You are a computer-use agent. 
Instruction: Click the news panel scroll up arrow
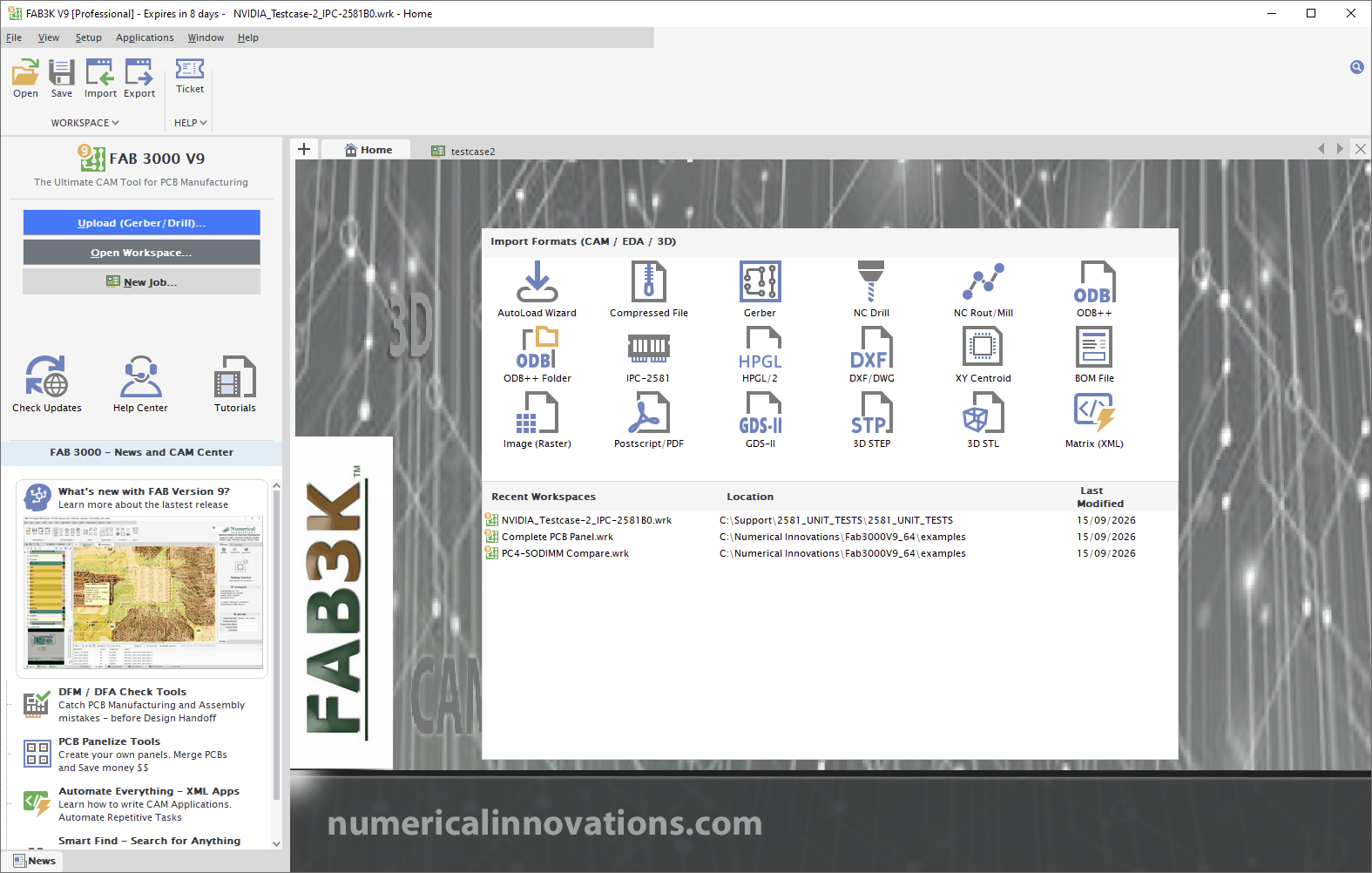pyautogui.click(x=276, y=485)
